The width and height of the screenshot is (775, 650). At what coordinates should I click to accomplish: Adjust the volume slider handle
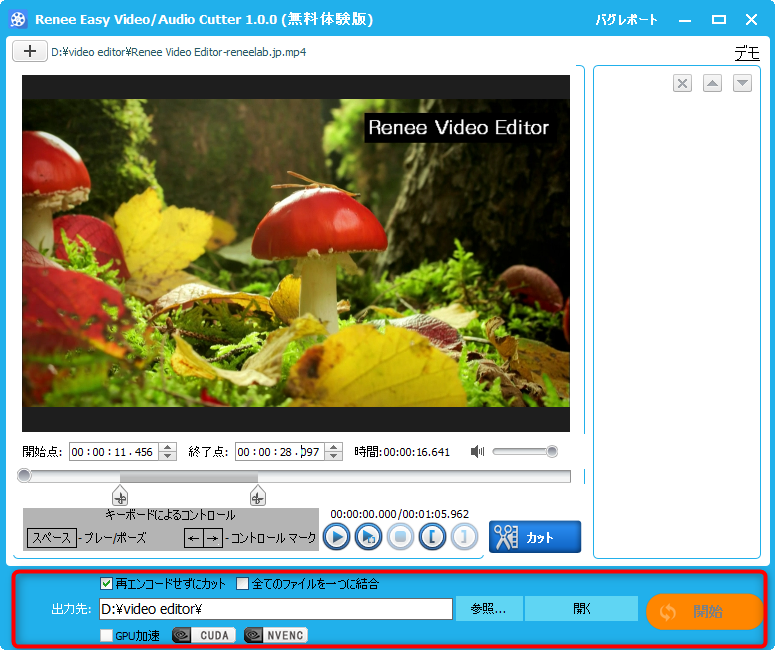[x=552, y=451]
